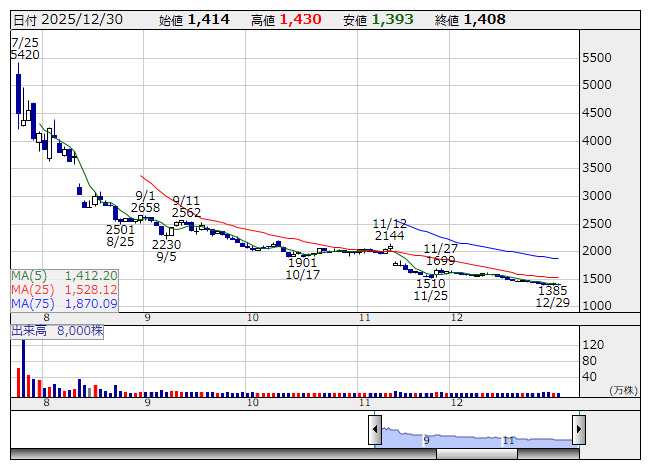Image resolution: width=653 pixels, height=470 pixels.
Task: Click the 7/25 high label 5420
Action: pos(25,54)
